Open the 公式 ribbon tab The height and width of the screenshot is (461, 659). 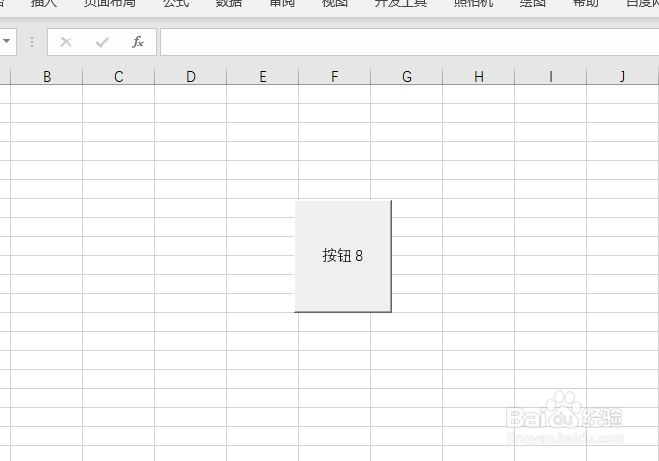176,3
